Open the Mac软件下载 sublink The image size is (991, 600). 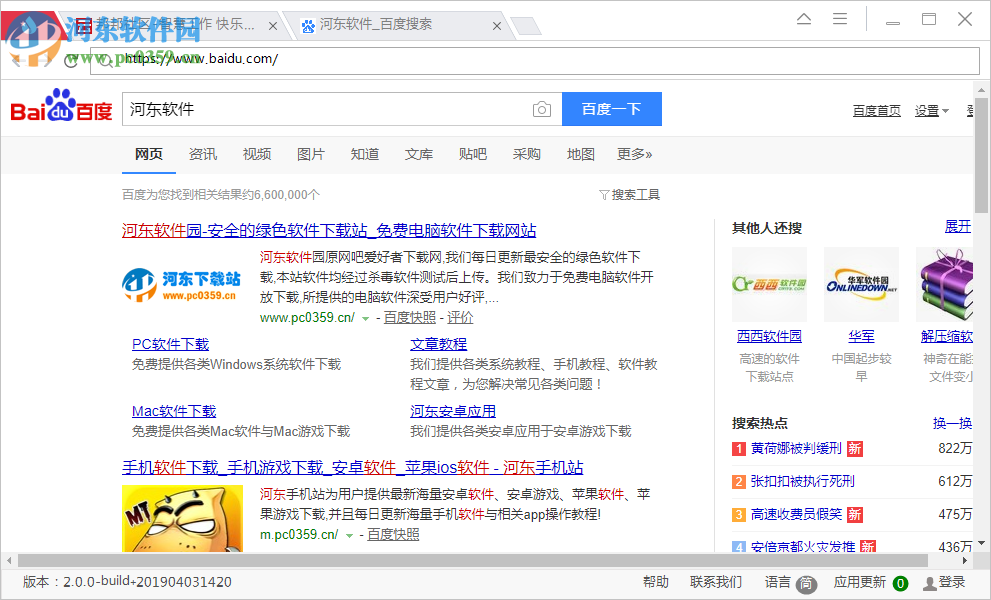click(x=174, y=412)
